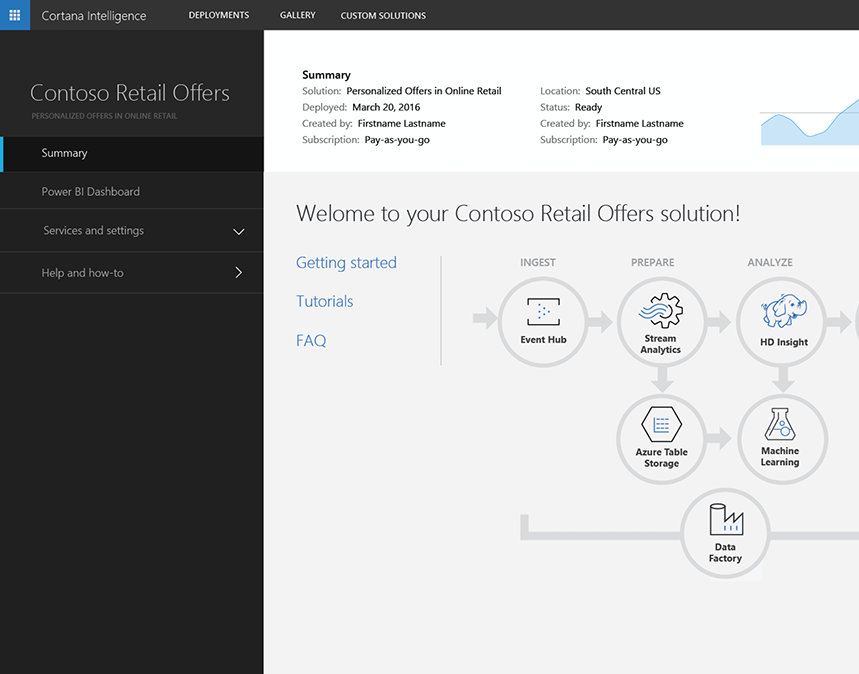Click Help and how-to sidebar label

click(x=83, y=273)
